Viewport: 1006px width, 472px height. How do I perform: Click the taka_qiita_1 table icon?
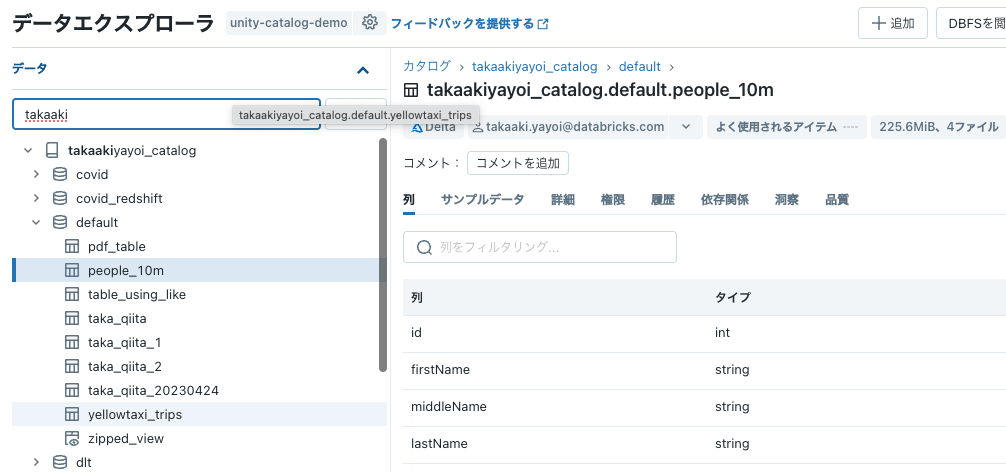72,342
